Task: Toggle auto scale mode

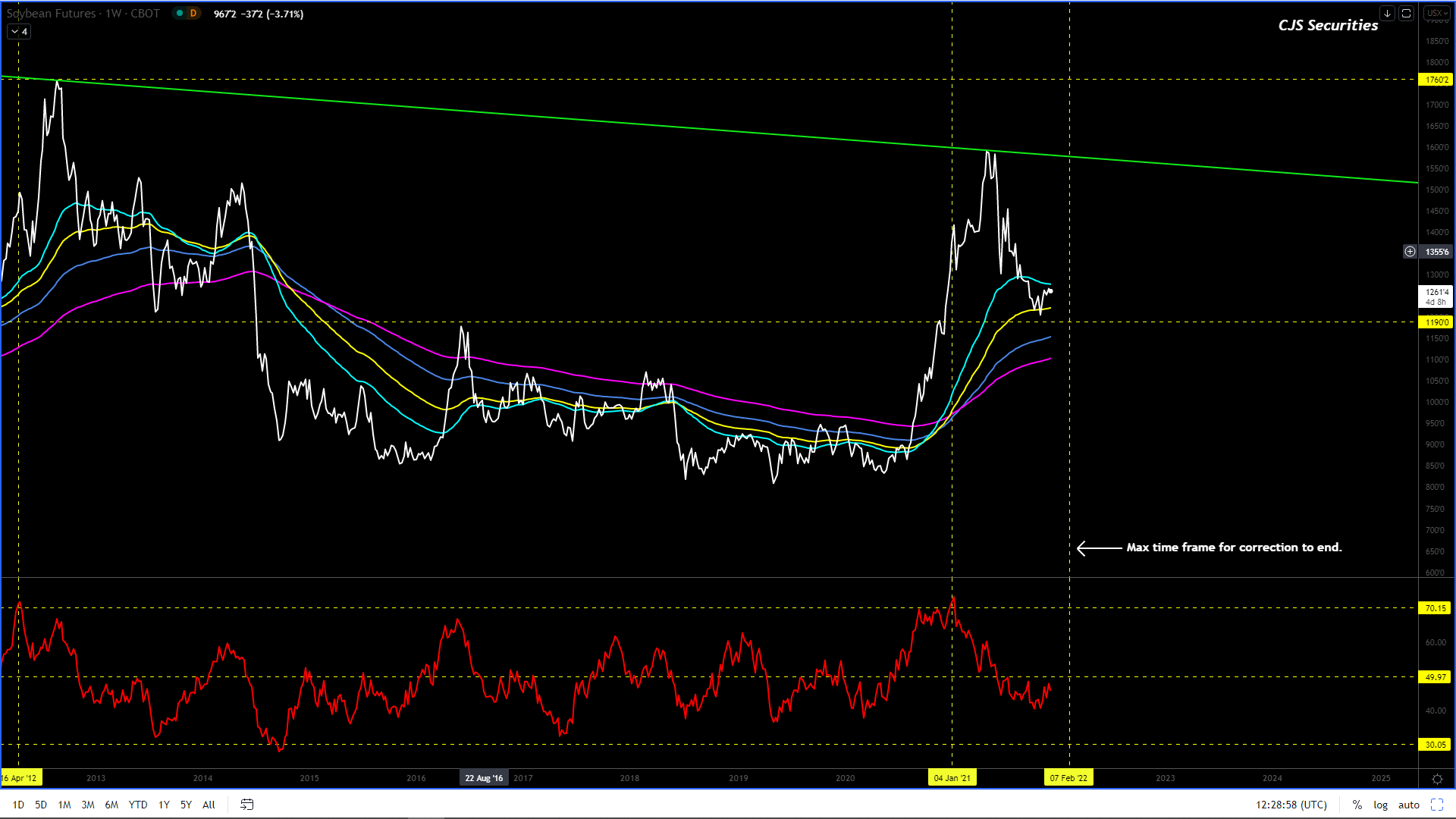Action: [1408, 805]
